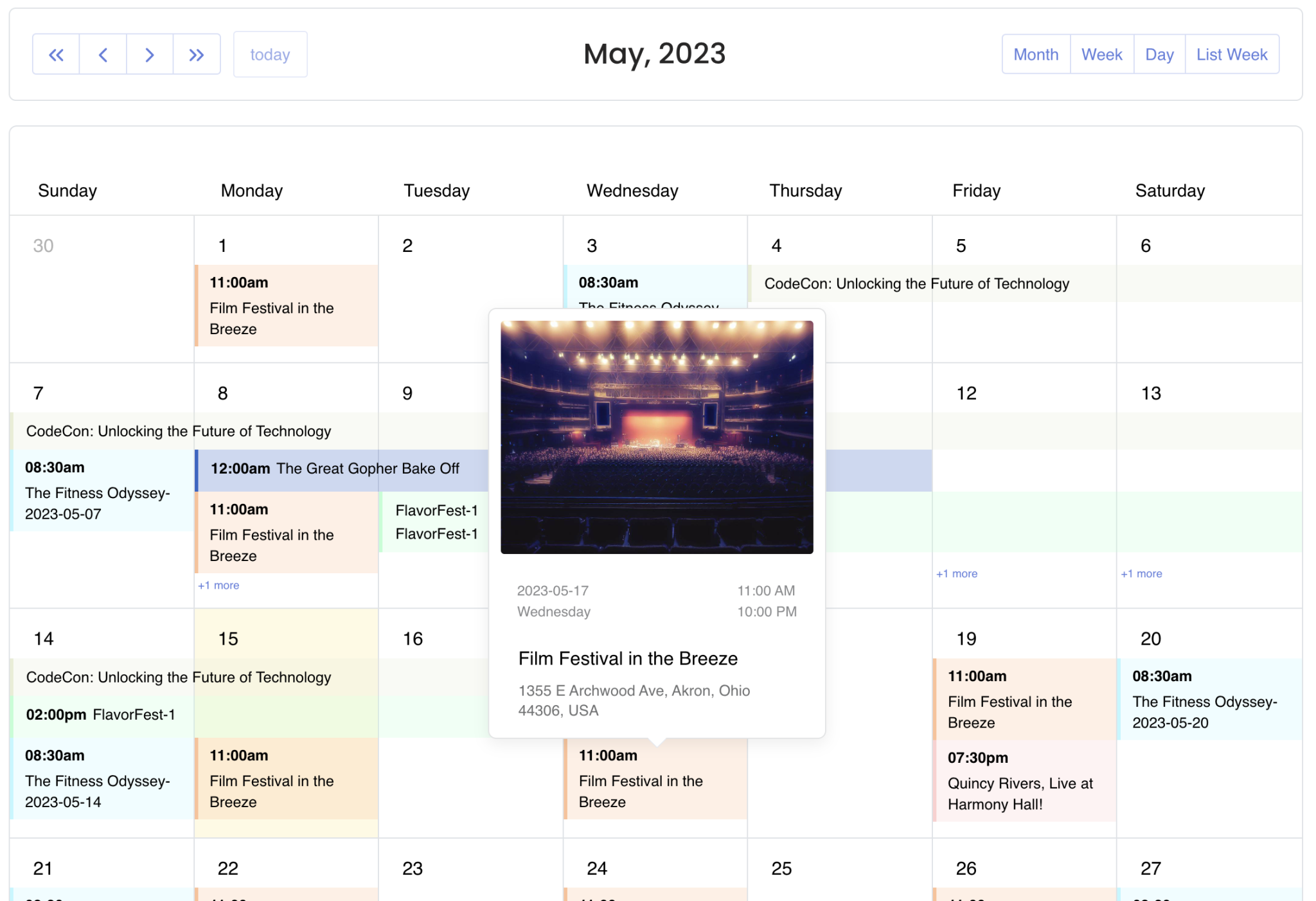Image resolution: width=1316 pixels, height=901 pixels.
Task: Expand the +1 more link on May 13
Action: pyautogui.click(x=1141, y=573)
